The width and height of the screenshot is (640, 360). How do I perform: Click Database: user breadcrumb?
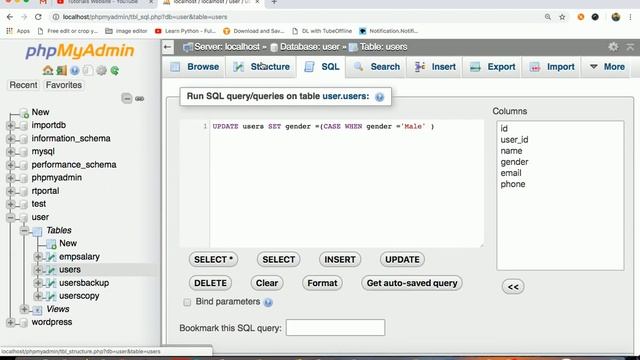(x=309, y=47)
